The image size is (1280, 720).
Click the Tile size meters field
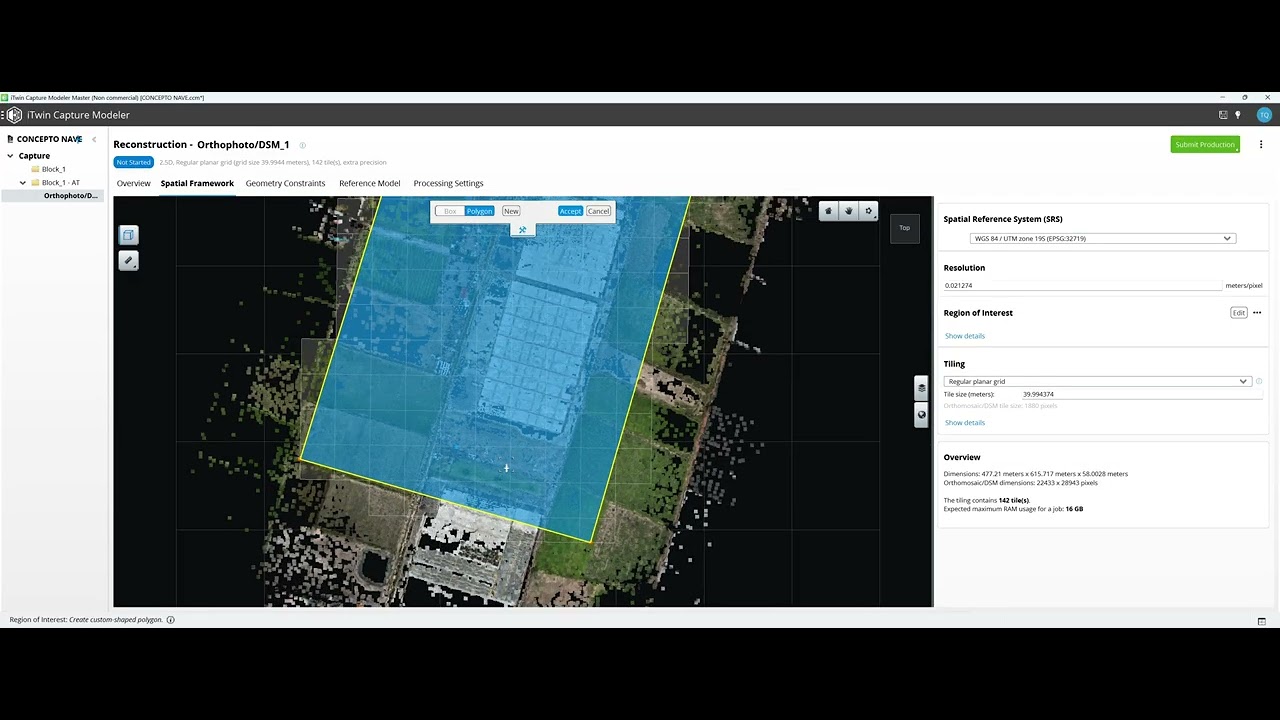(x=1141, y=394)
